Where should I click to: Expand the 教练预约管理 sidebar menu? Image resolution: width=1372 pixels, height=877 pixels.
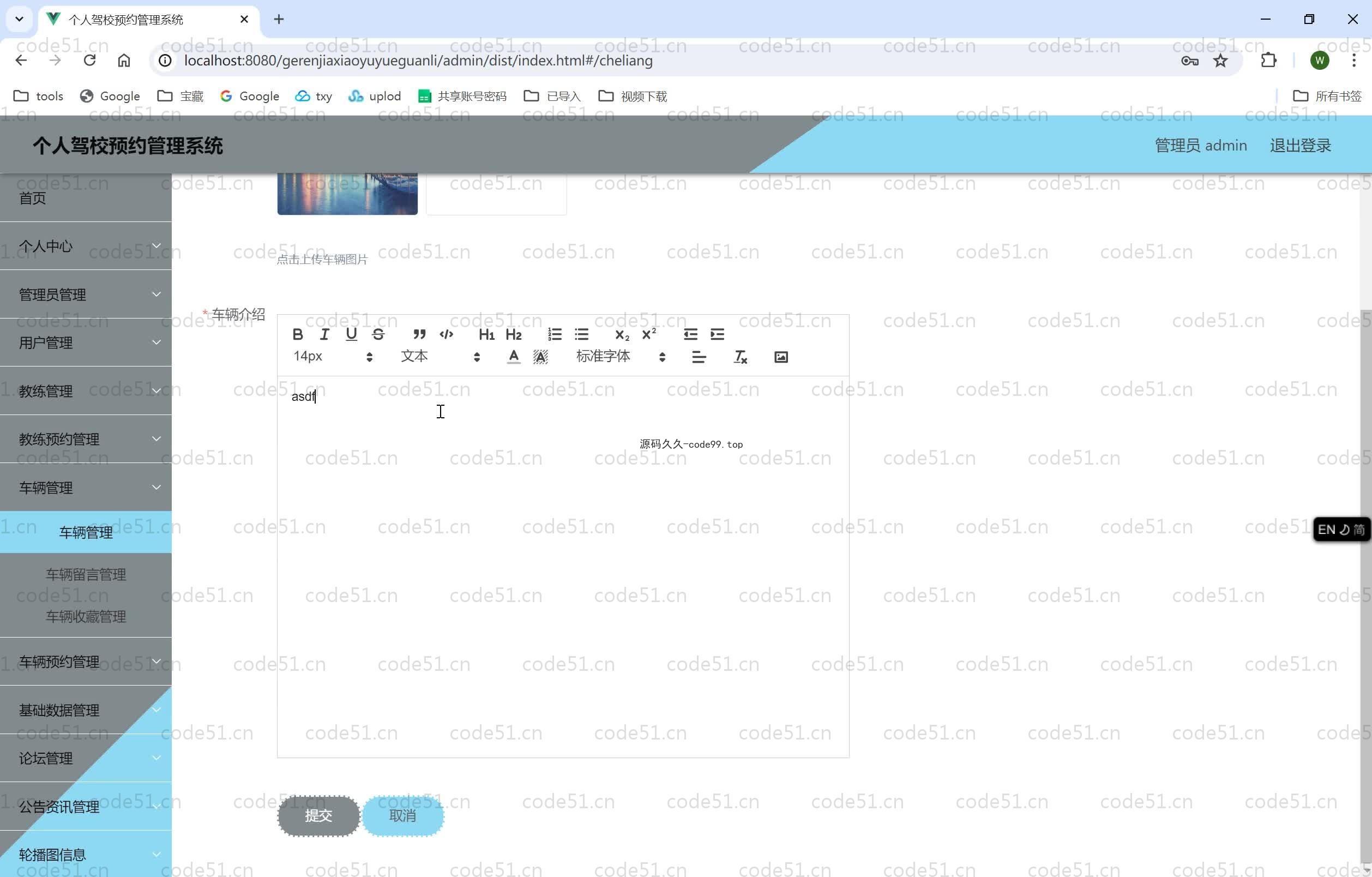(x=86, y=440)
